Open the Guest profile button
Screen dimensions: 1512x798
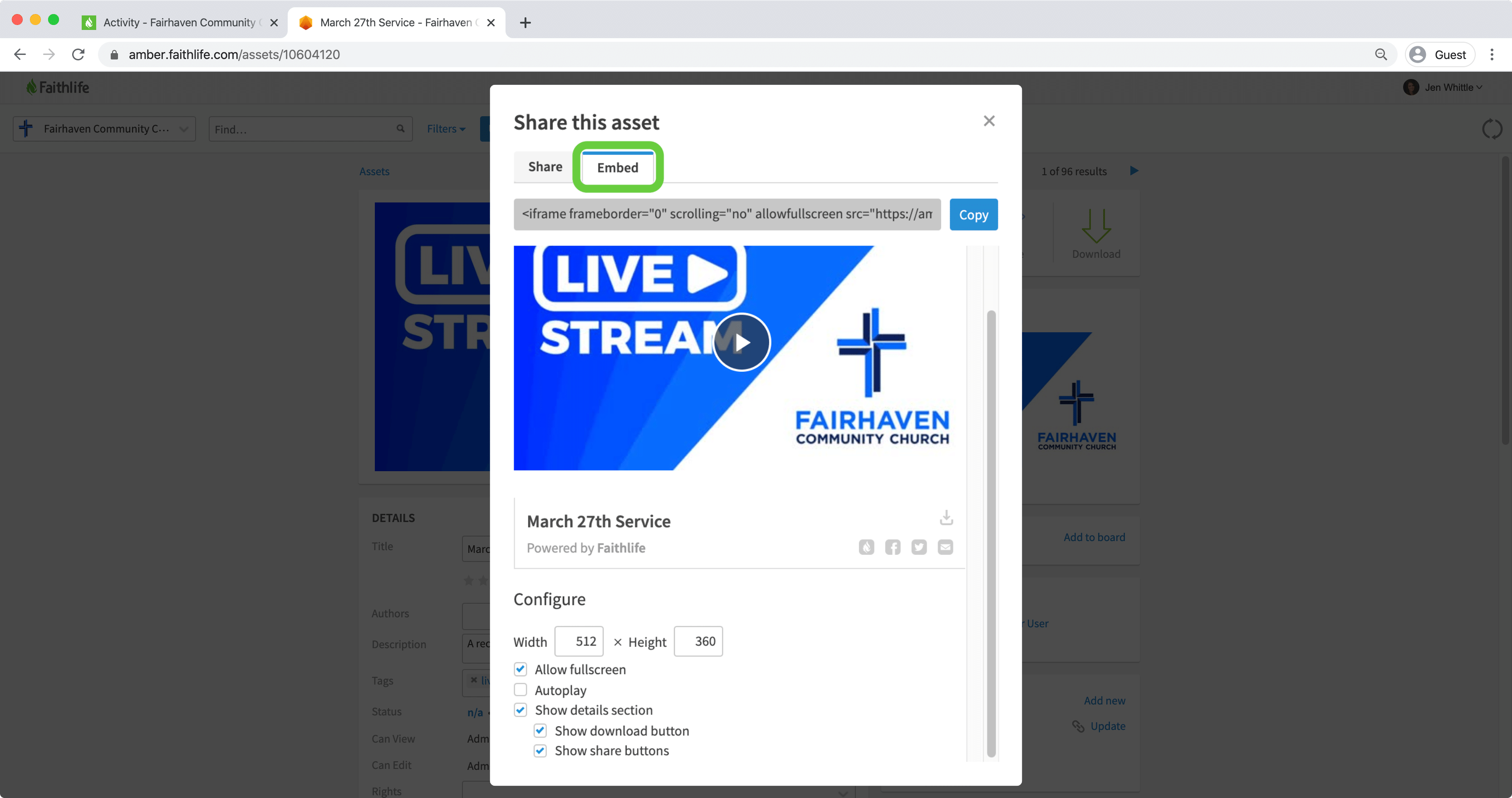click(1440, 54)
